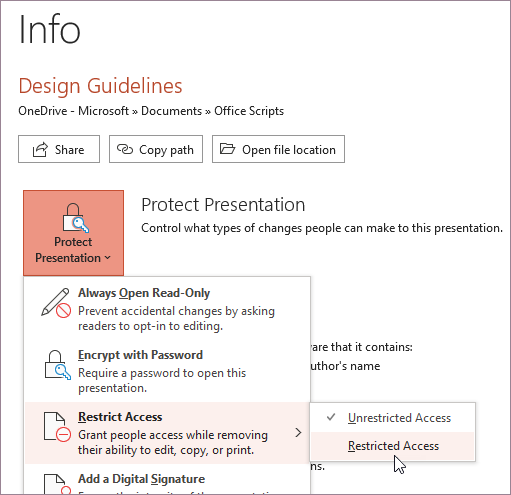Click the Encrypt with Password lock icon

click(x=57, y=365)
